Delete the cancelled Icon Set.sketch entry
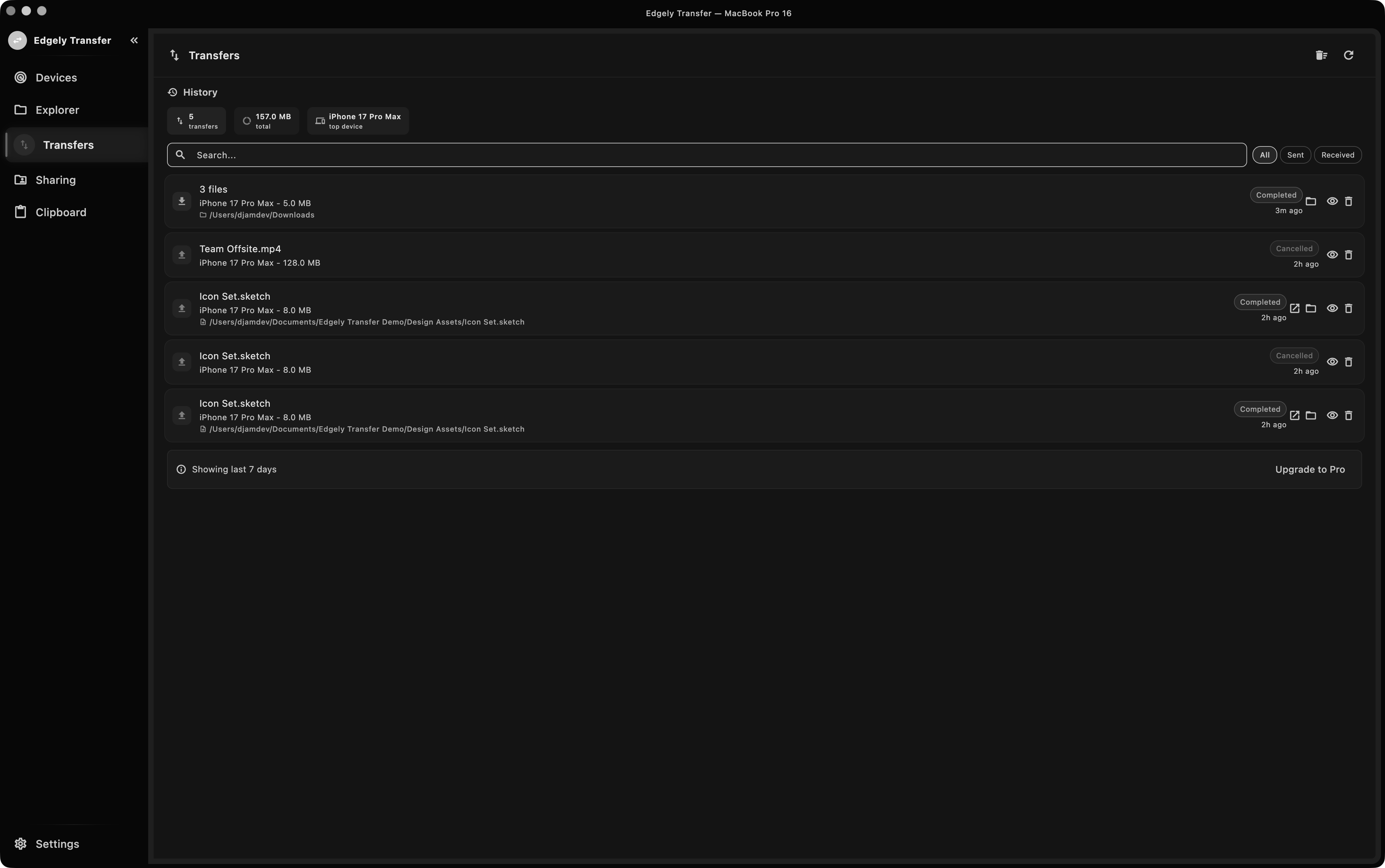Viewport: 1385px width, 868px height. click(1348, 362)
